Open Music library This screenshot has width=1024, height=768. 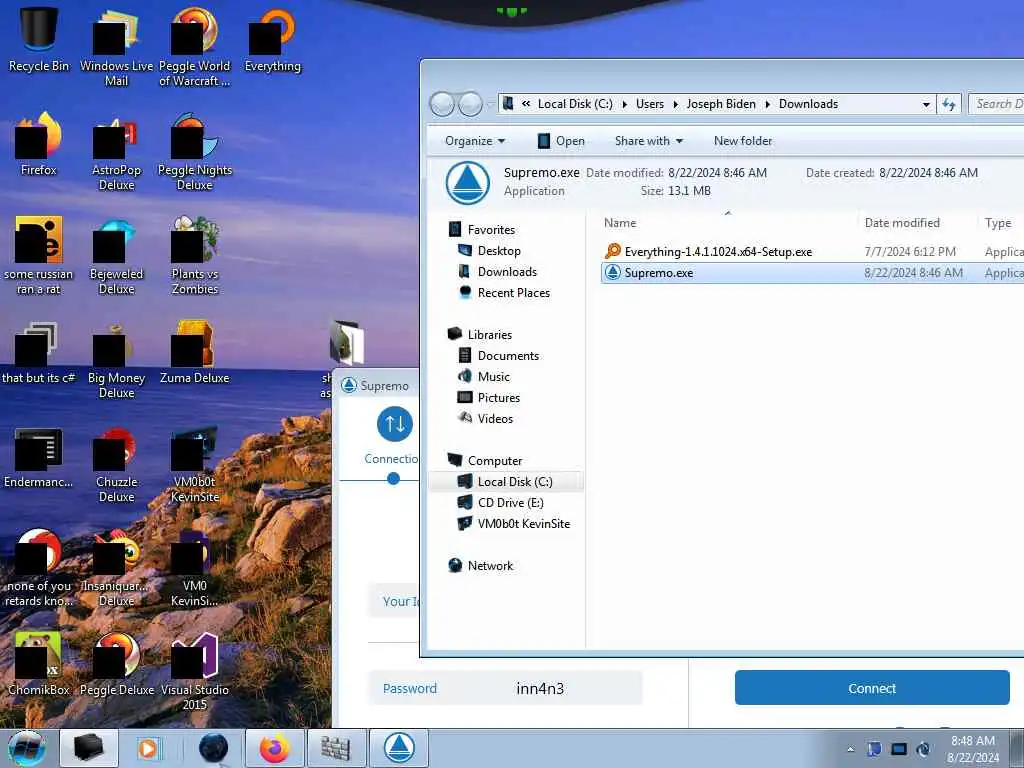(484, 376)
